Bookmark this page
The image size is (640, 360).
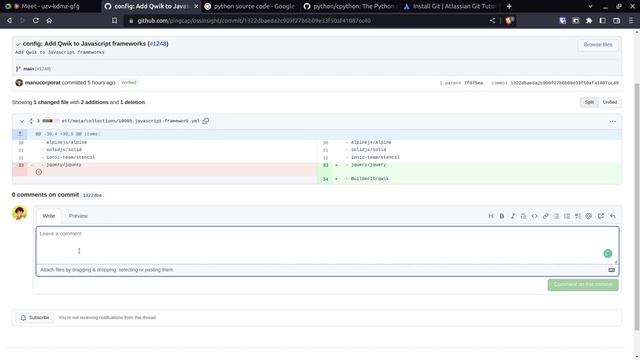tap(114, 20)
